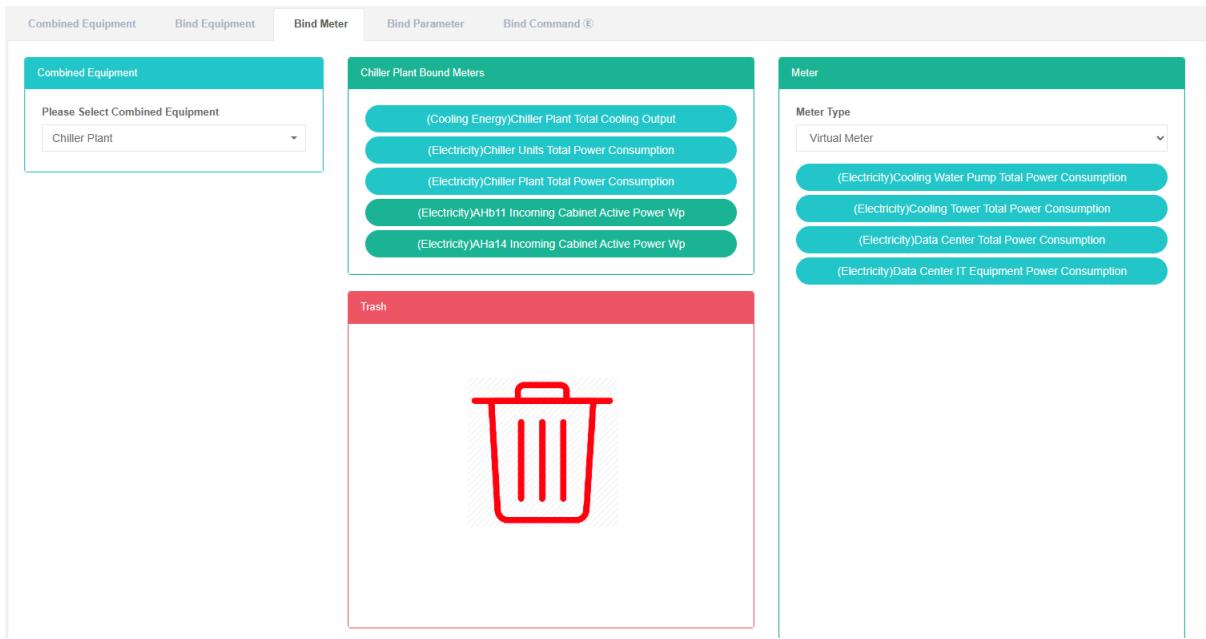1206x639 pixels.
Task: Open the Meter Type Virtual Meter dropdown
Action: (x=981, y=138)
